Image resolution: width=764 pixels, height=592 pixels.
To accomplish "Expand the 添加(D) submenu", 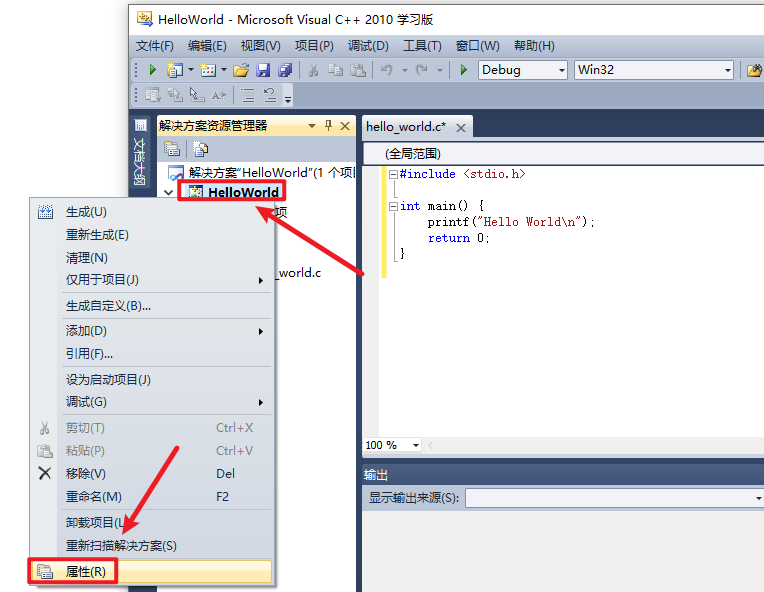I will (x=151, y=331).
